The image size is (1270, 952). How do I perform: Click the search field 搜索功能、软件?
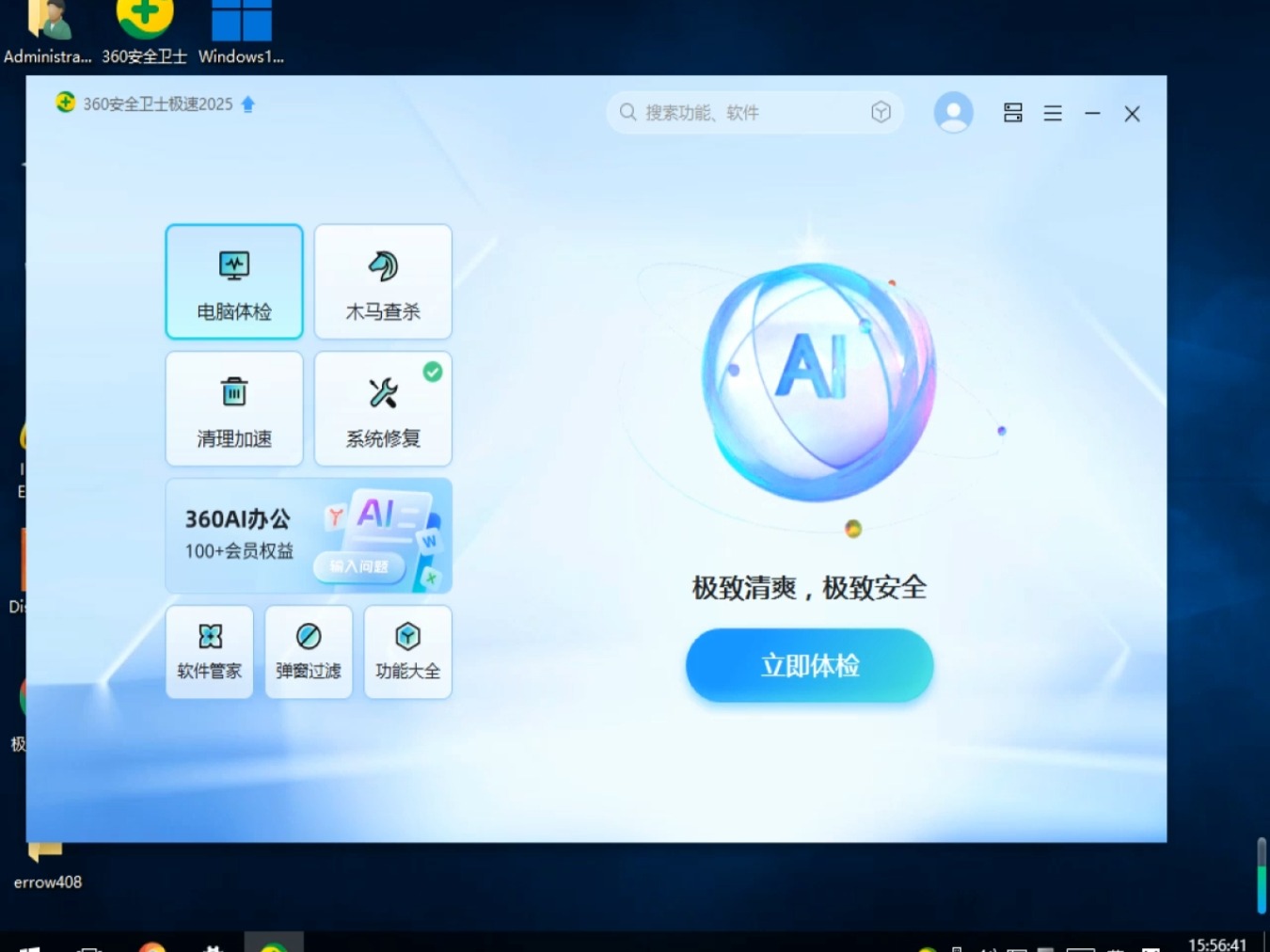[755, 113]
